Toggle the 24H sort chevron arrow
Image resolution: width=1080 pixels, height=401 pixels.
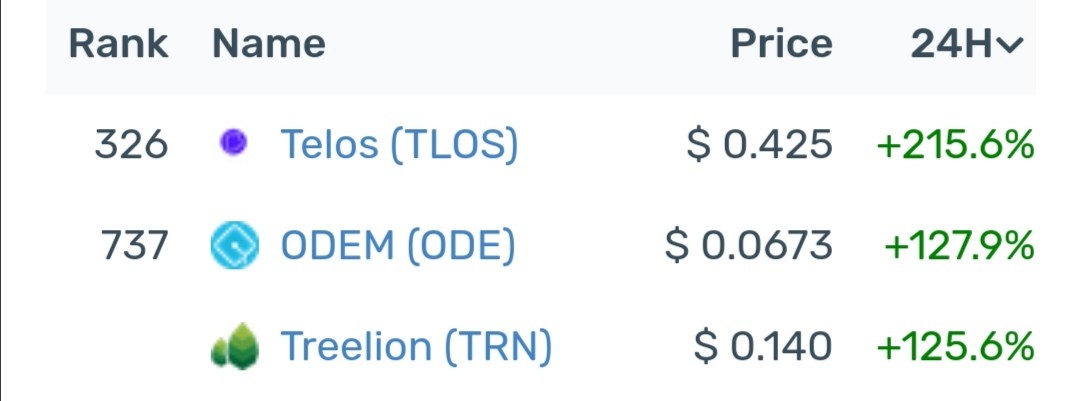pyautogui.click(x=1010, y=45)
